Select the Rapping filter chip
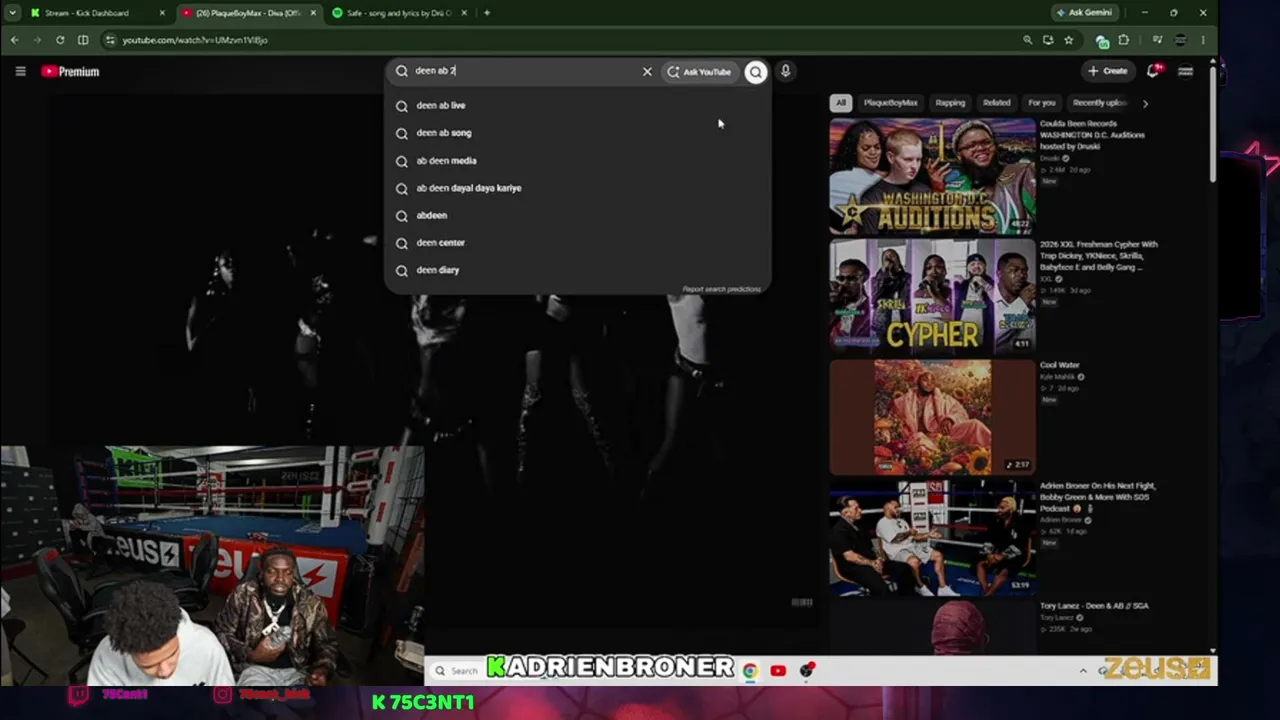This screenshot has width=1280, height=720. [x=950, y=103]
